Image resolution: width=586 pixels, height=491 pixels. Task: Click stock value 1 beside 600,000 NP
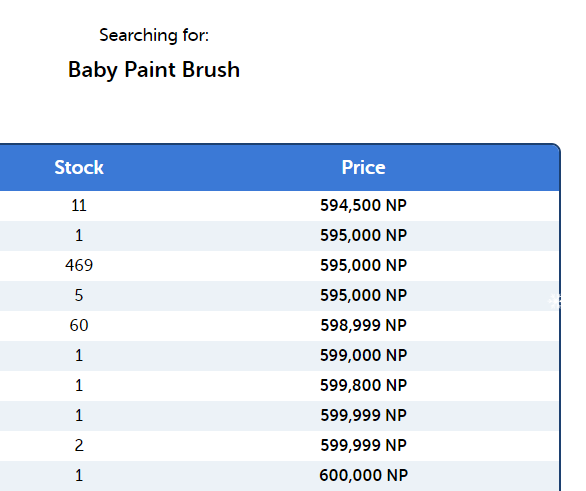point(79,475)
